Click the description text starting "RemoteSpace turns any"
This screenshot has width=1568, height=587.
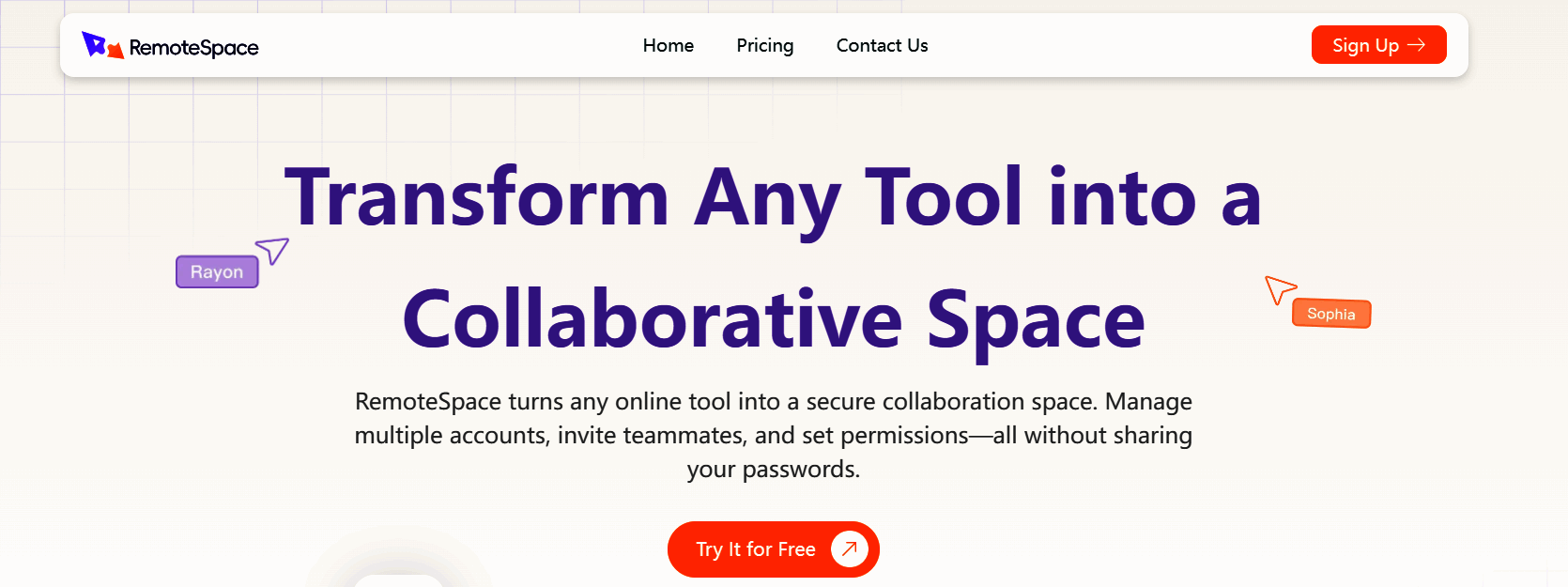(x=774, y=435)
